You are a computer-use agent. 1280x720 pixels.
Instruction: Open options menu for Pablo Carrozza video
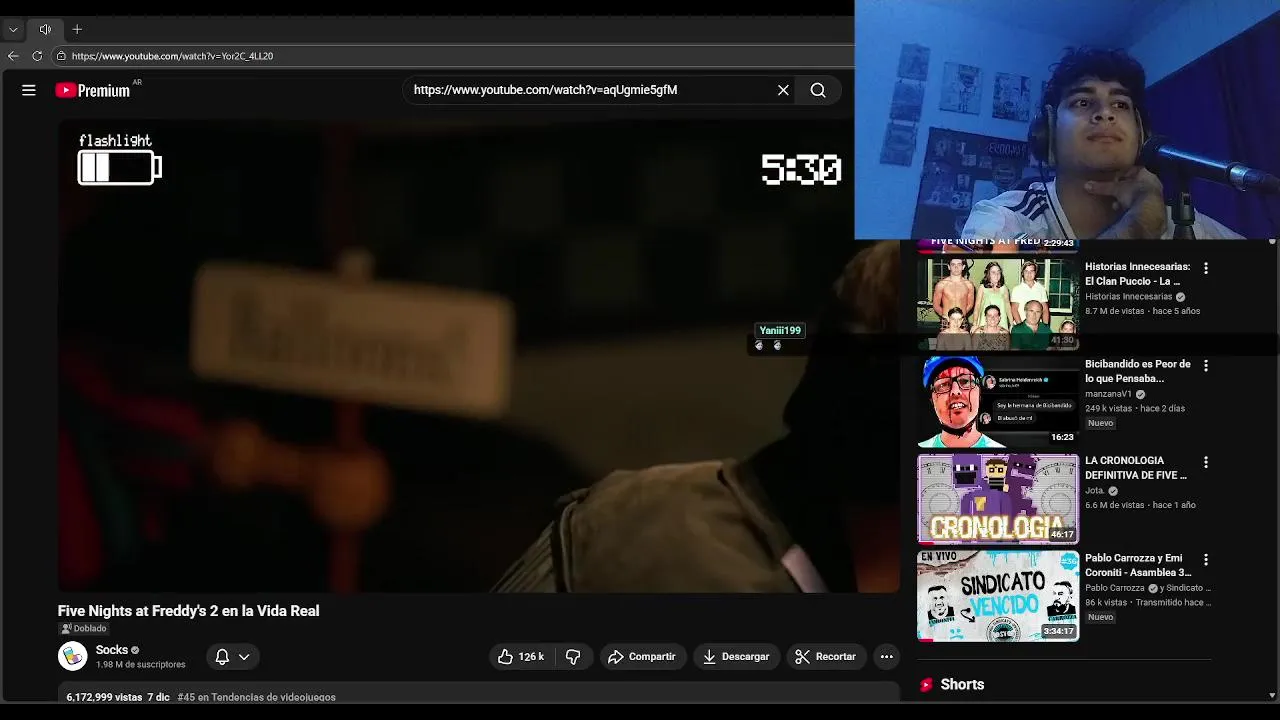coord(1205,559)
